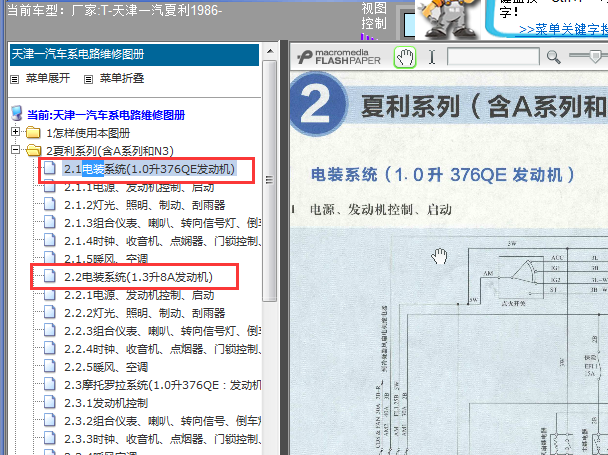Select the 2夏利系列(含A系列和N3) folder
The image size is (608, 455).
[x=110, y=151]
